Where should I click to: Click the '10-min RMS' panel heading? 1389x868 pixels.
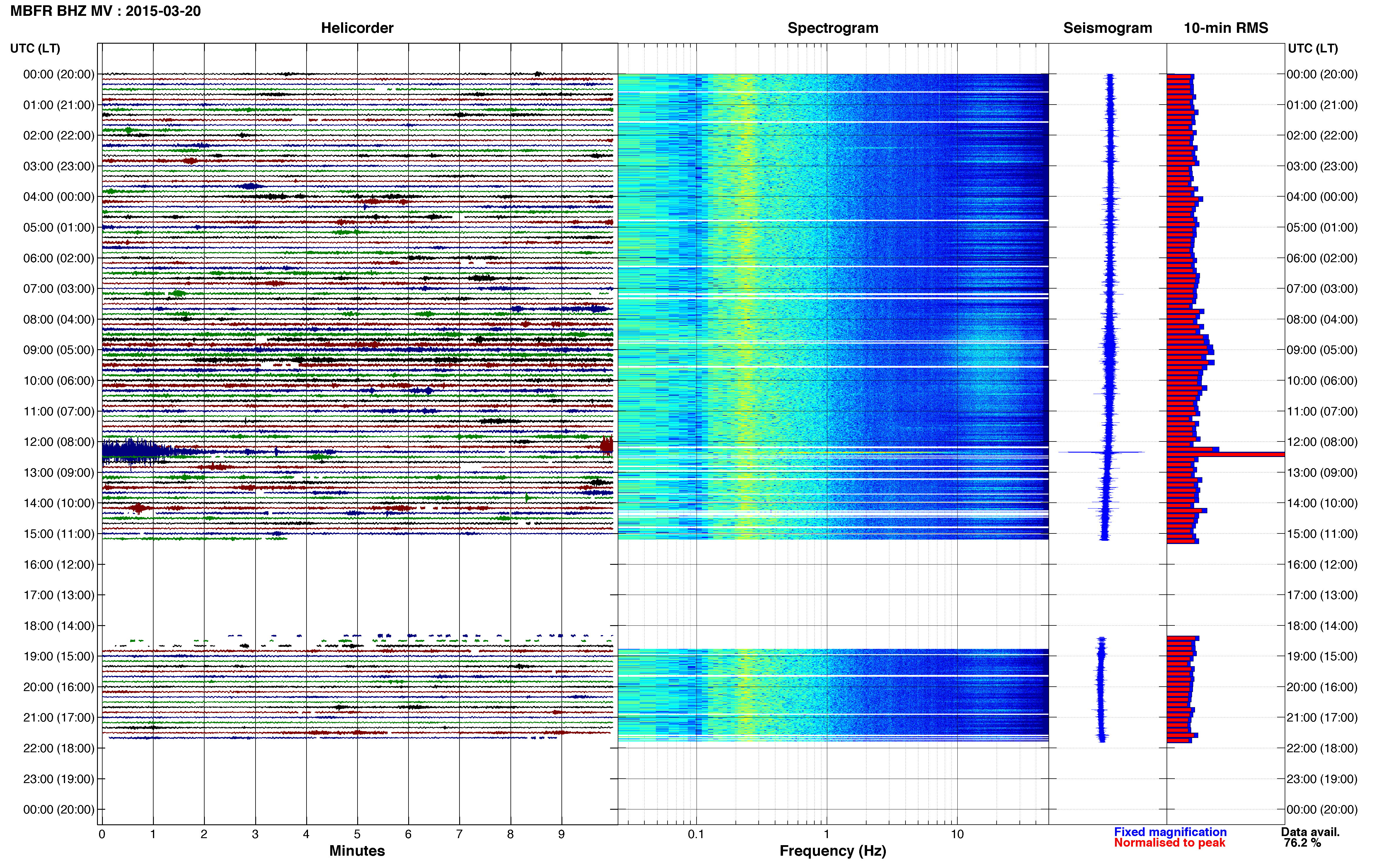tap(1226, 28)
